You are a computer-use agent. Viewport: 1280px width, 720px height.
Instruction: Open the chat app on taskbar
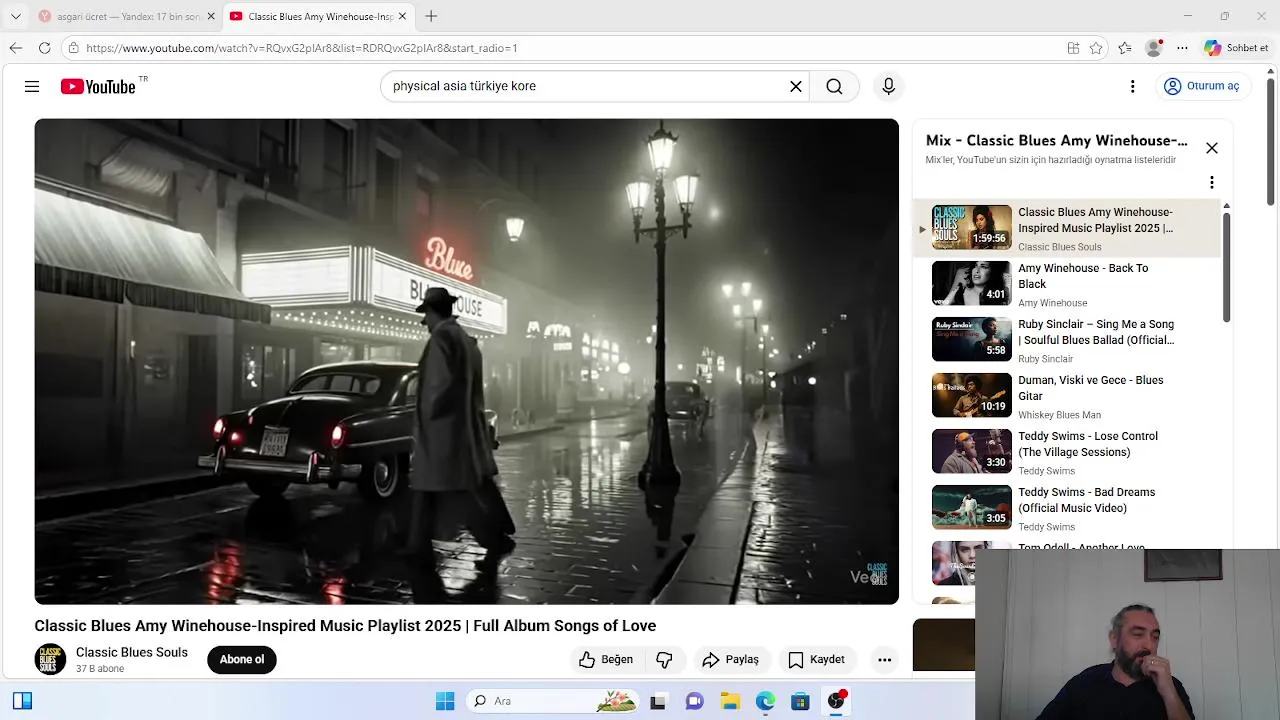click(694, 701)
